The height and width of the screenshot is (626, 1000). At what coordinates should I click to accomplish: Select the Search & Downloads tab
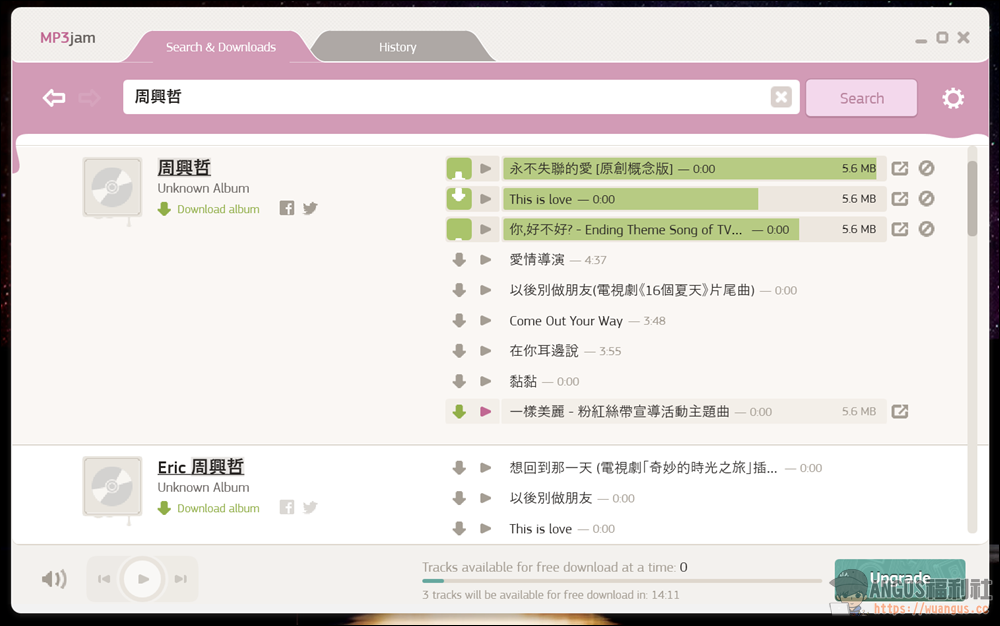coord(221,47)
